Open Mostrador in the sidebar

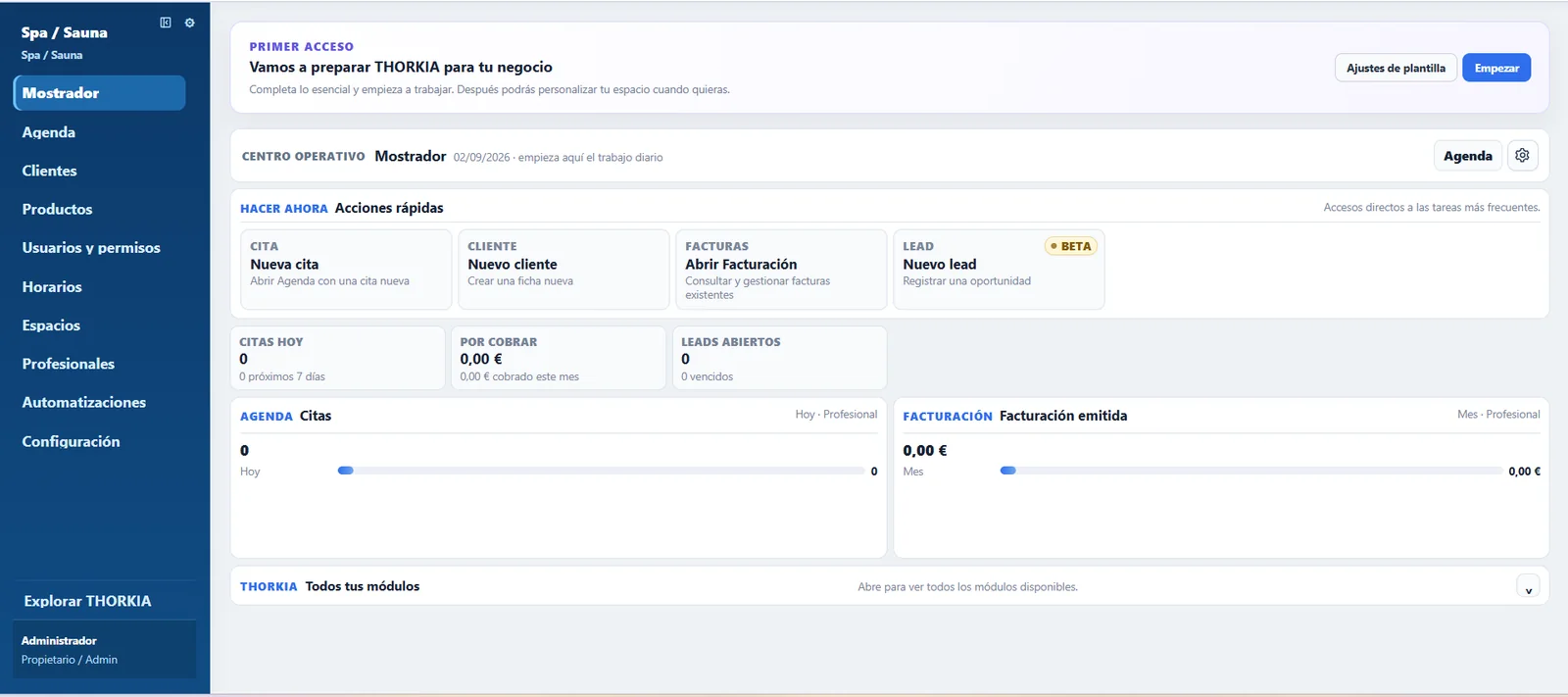point(99,93)
